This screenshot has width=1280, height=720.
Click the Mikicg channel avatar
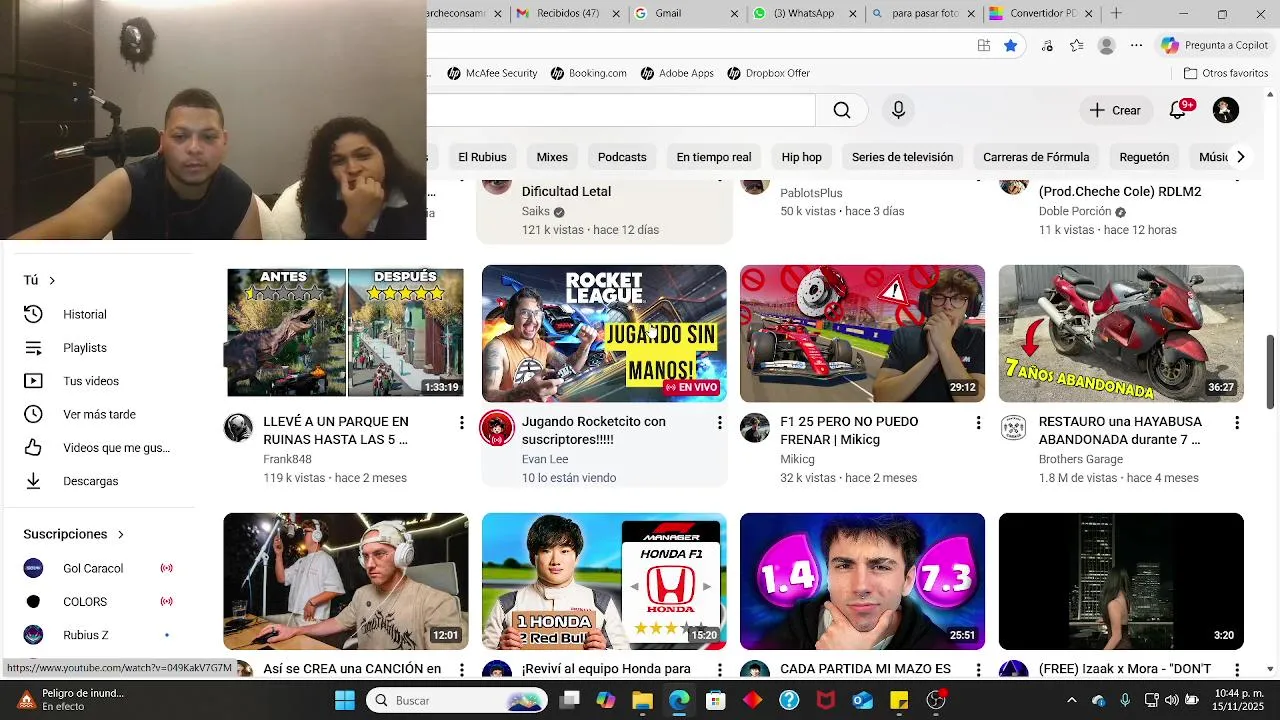click(x=755, y=428)
